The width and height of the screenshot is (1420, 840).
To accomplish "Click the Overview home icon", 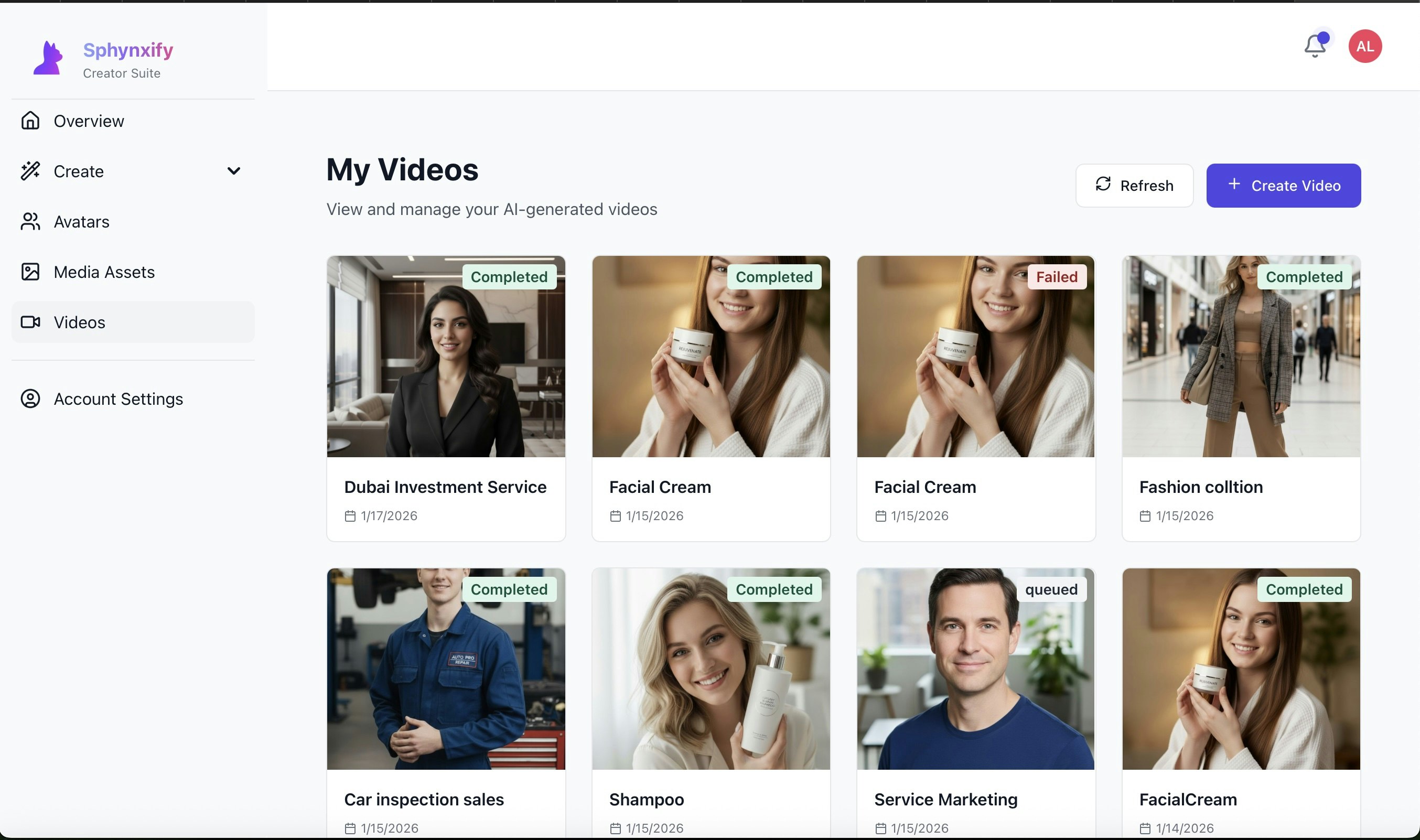I will [30, 121].
